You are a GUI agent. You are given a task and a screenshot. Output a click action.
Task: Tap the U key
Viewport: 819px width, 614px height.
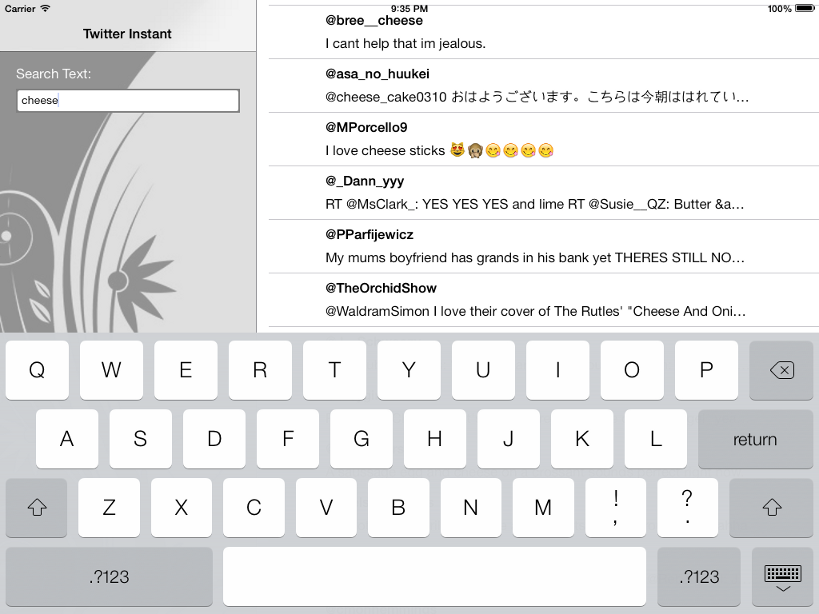click(x=483, y=370)
